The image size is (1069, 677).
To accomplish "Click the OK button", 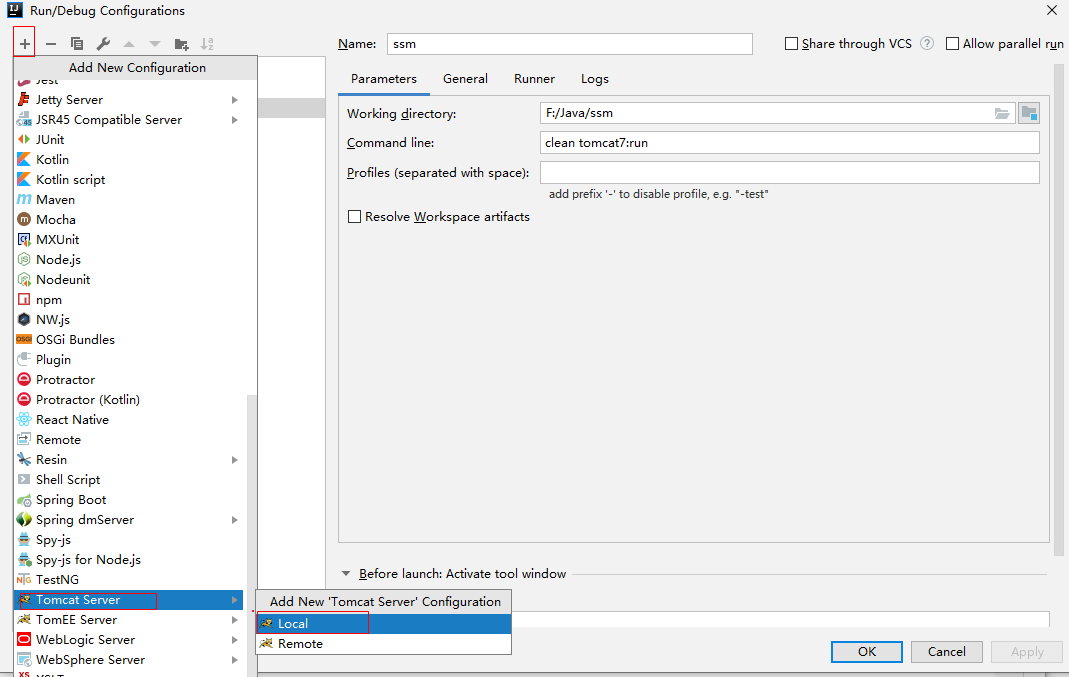I will [x=867, y=652].
